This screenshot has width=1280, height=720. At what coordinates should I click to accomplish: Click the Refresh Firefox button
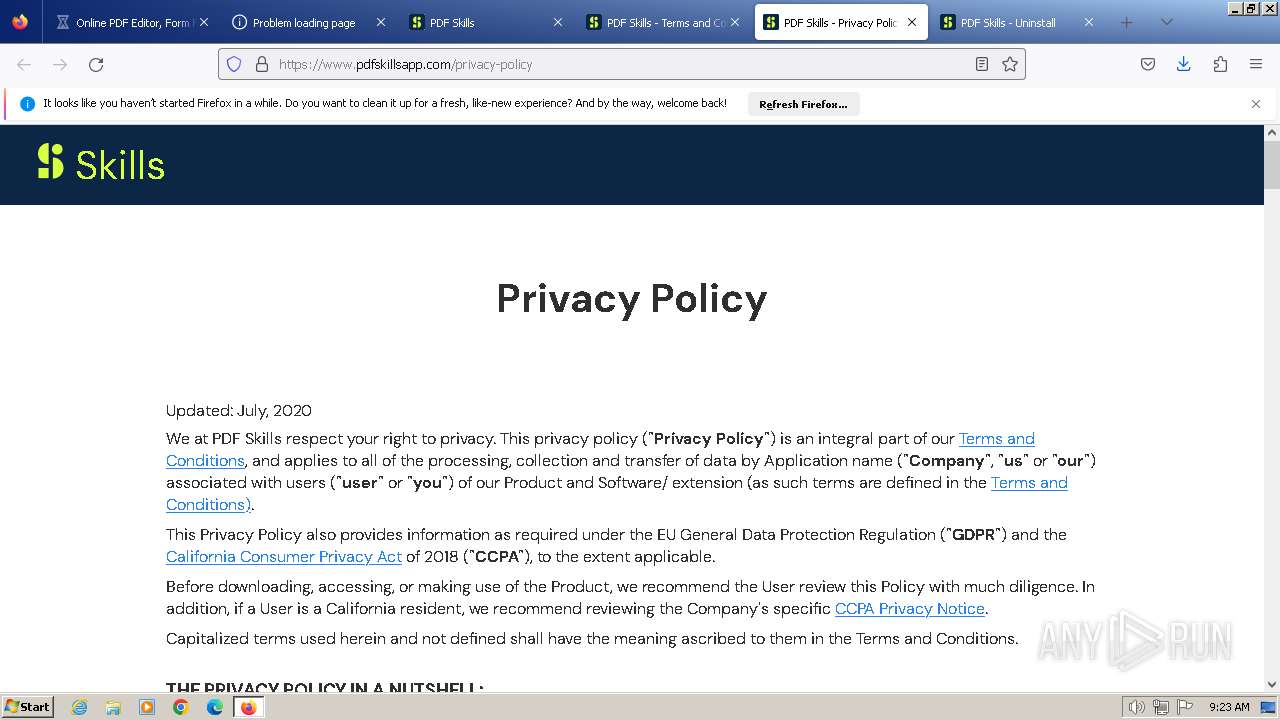[x=803, y=104]
